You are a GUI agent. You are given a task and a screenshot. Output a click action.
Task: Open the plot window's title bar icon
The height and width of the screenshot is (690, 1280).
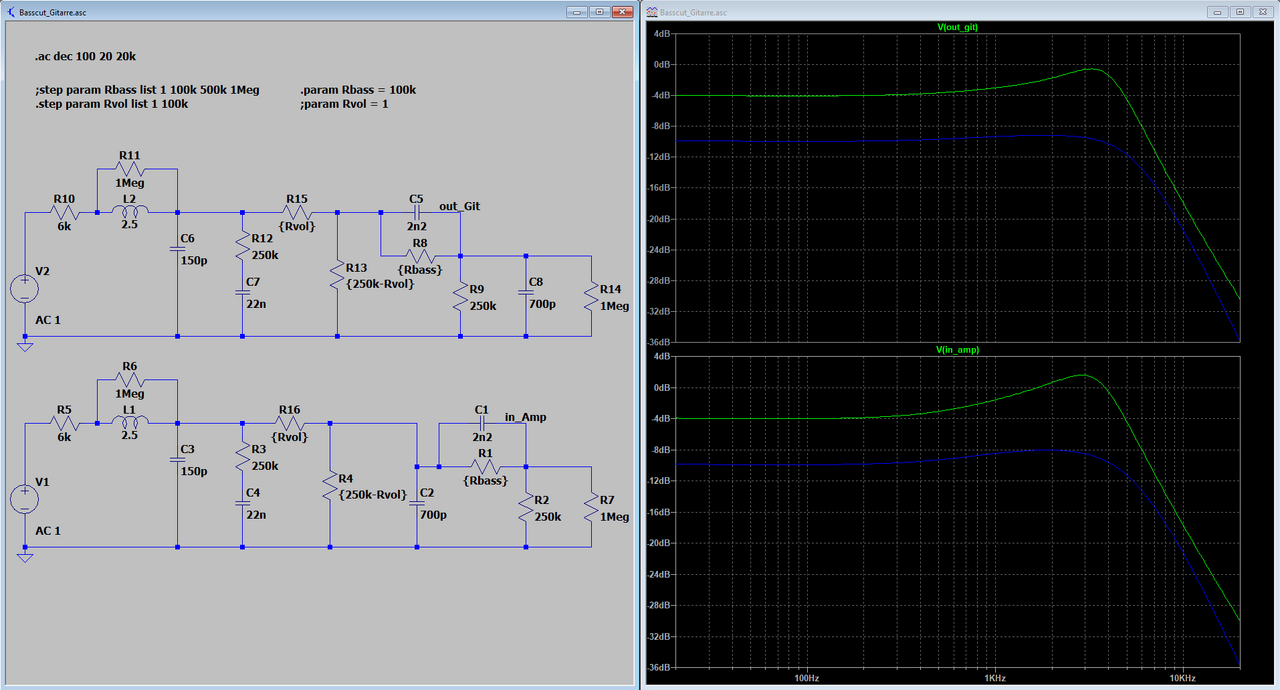[652, 12]
